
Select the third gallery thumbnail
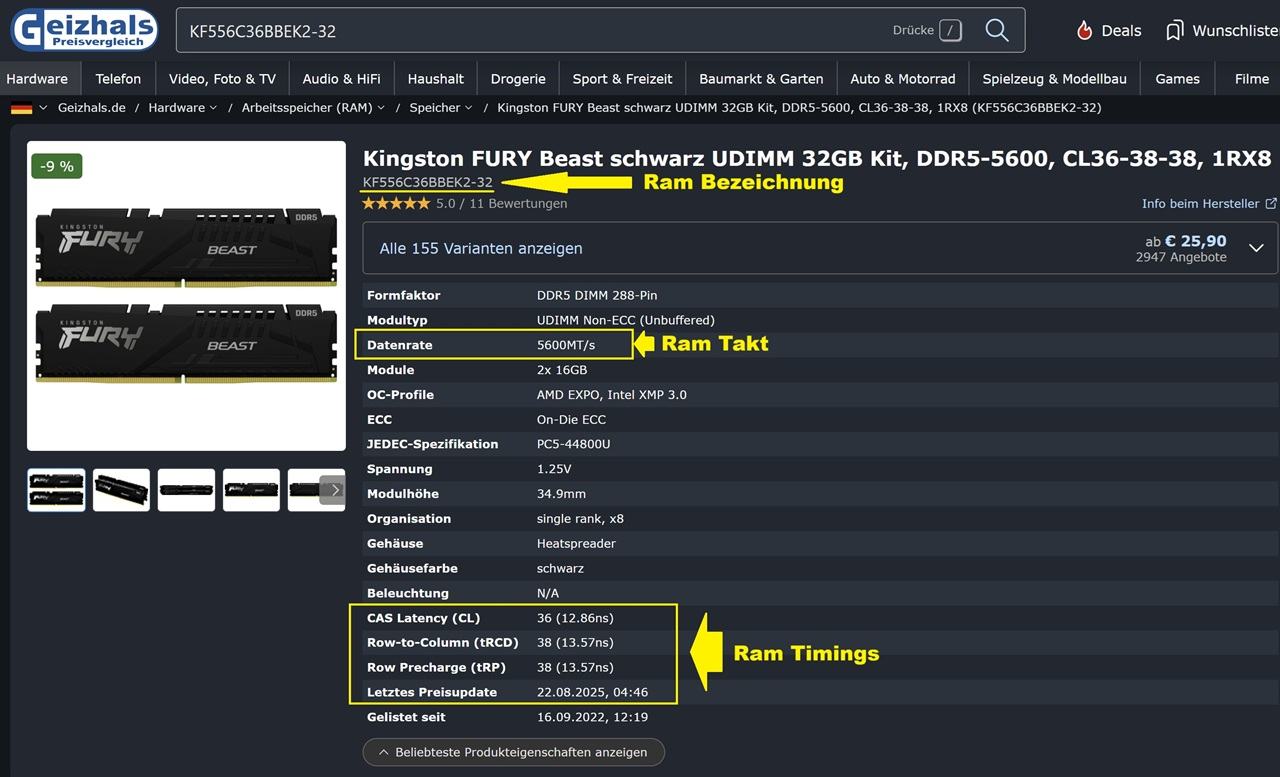(x=186, y=490)
